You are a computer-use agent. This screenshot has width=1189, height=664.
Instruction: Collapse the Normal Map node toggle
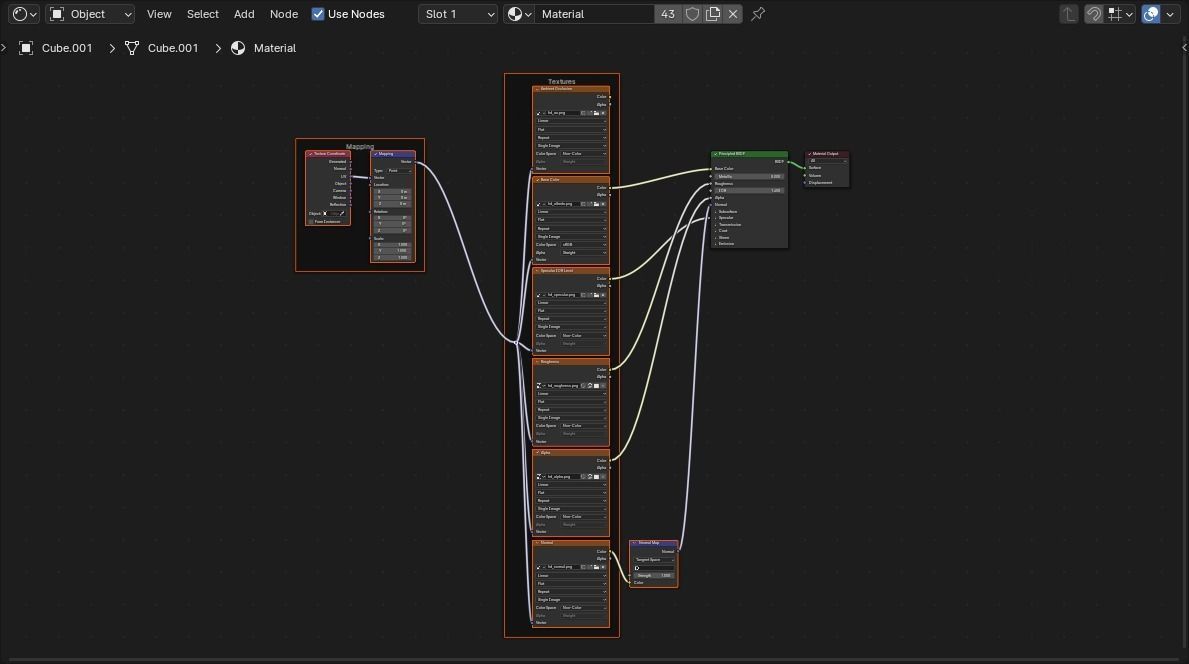(634, 543)
